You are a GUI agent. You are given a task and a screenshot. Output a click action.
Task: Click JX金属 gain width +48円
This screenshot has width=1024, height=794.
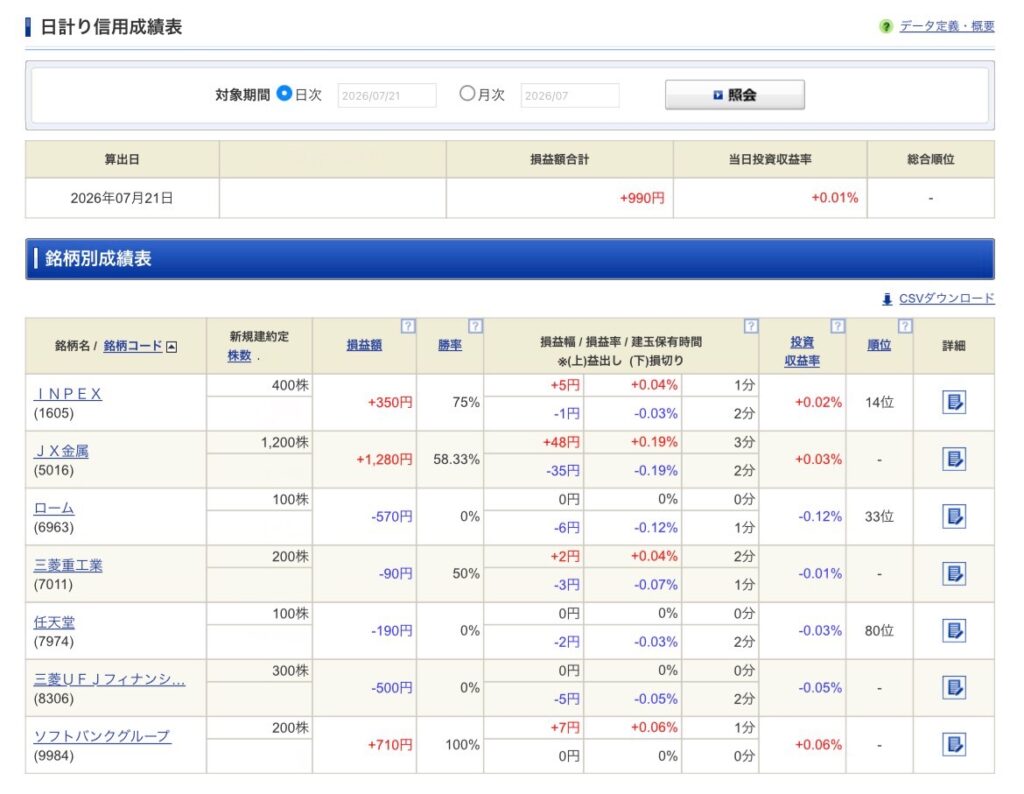[x=561, y=442]
